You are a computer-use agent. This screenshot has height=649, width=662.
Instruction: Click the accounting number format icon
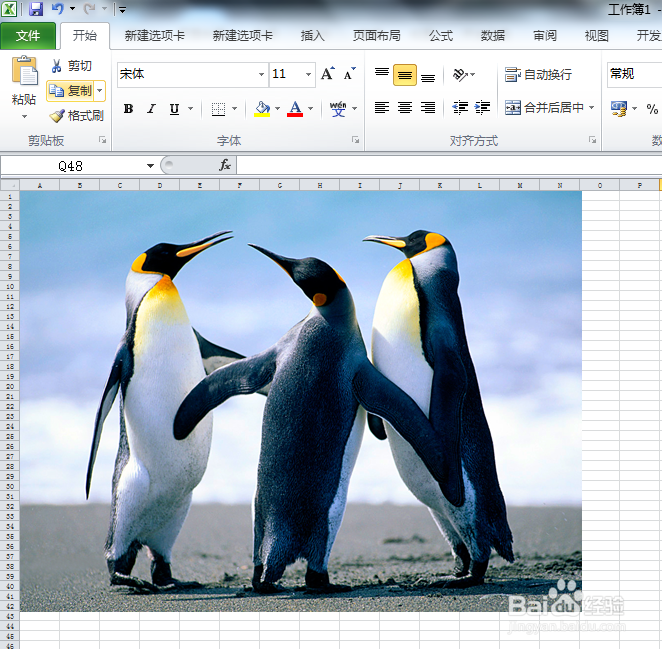619,109
